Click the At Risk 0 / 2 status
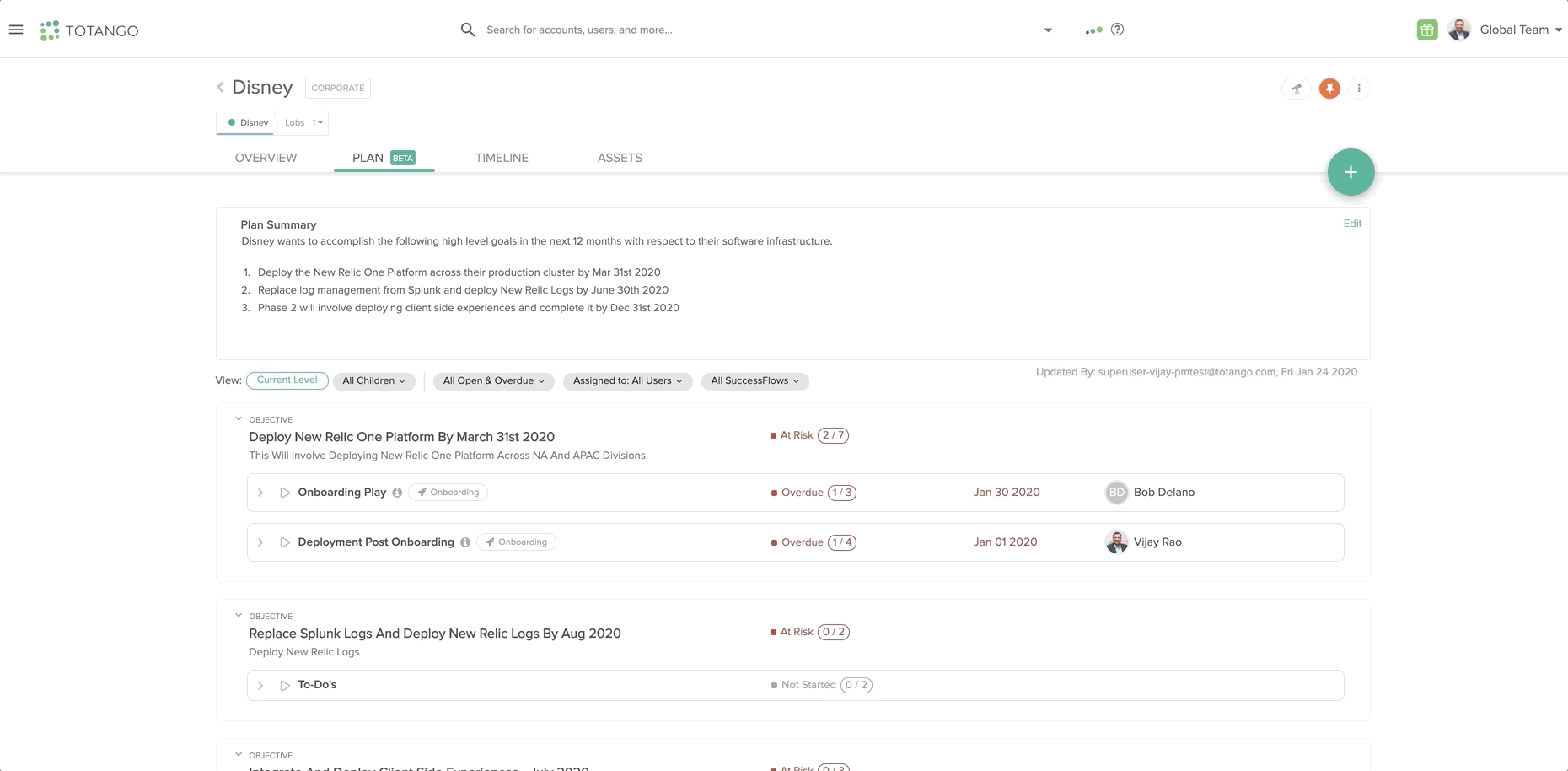 coord(809,632)
